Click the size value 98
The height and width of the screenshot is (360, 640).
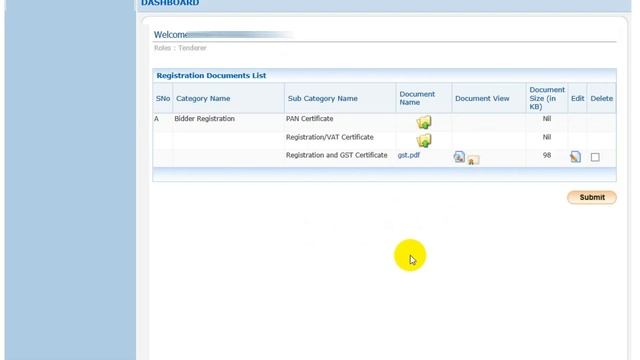(x=547, y=155)
